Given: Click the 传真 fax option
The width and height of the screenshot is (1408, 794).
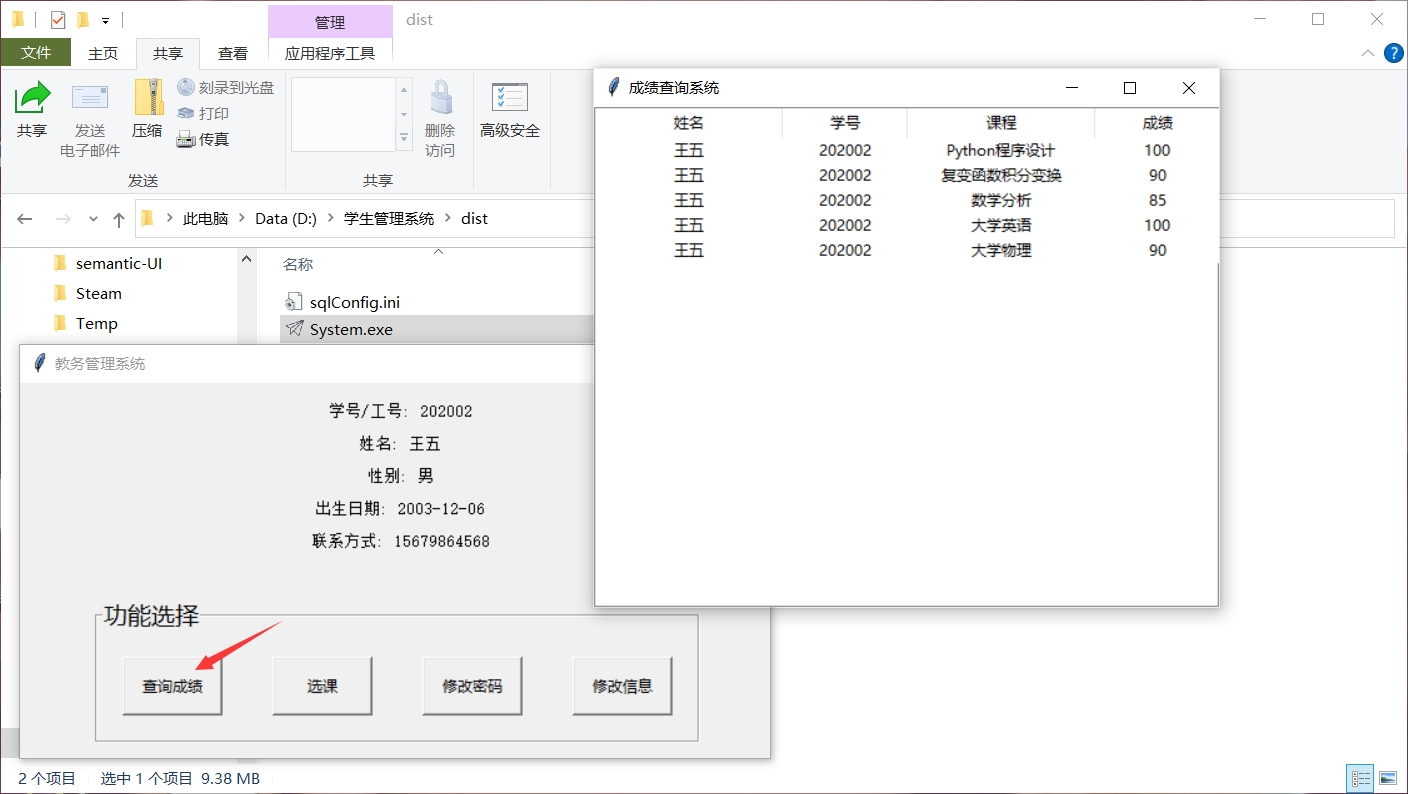Looking at the screenshot, I should coord(203,139).
